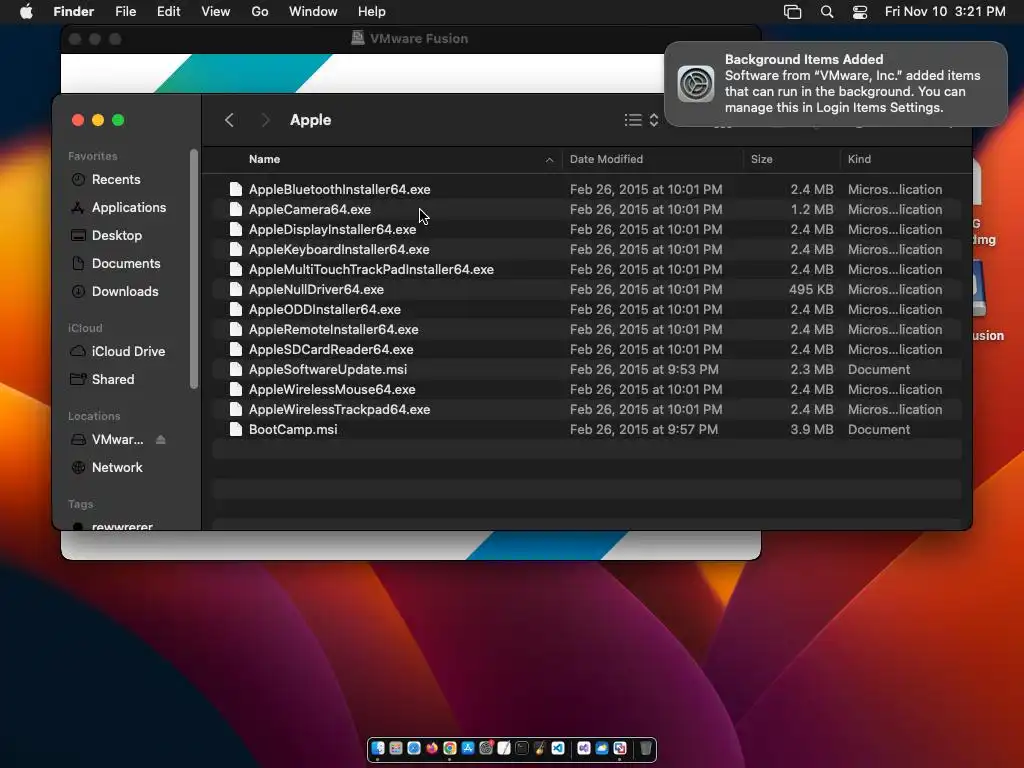Viewport: 1024px width, 768px height.
Task: Open App Store from the Dock
Action: [468, 748]
